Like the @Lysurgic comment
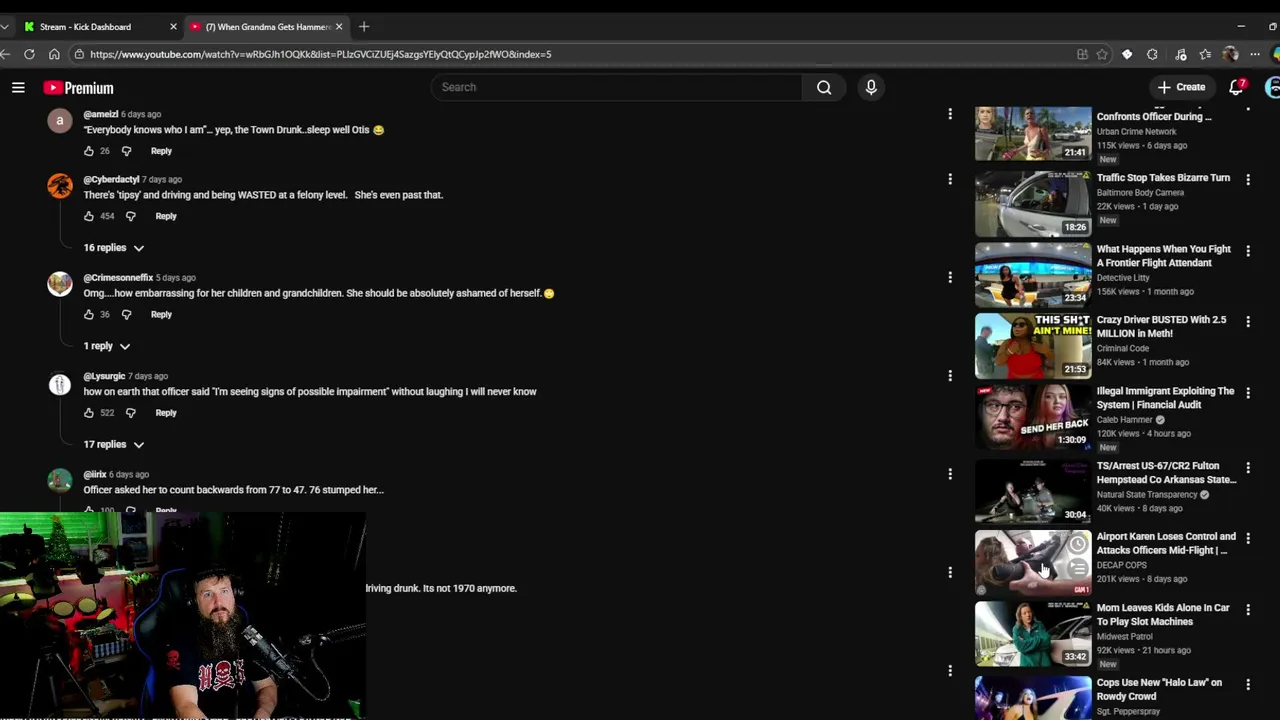 click(89, 412)
